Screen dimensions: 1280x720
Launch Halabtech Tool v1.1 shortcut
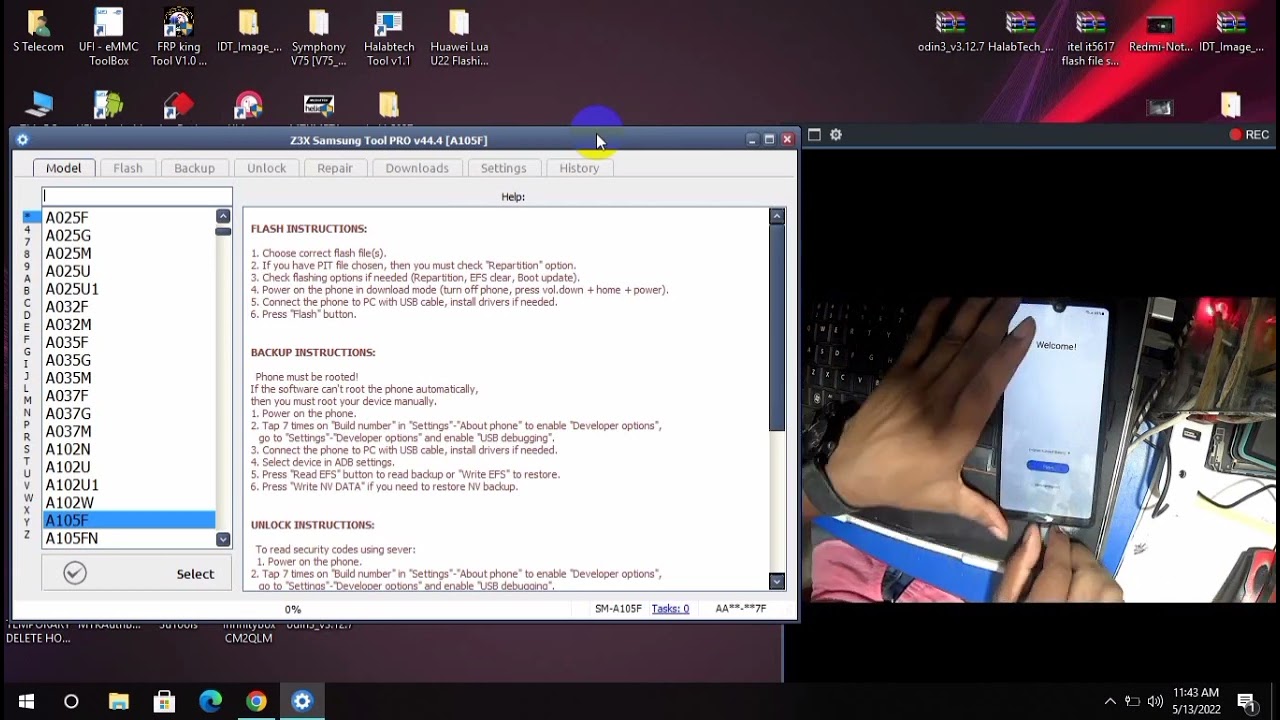point(388,38)
